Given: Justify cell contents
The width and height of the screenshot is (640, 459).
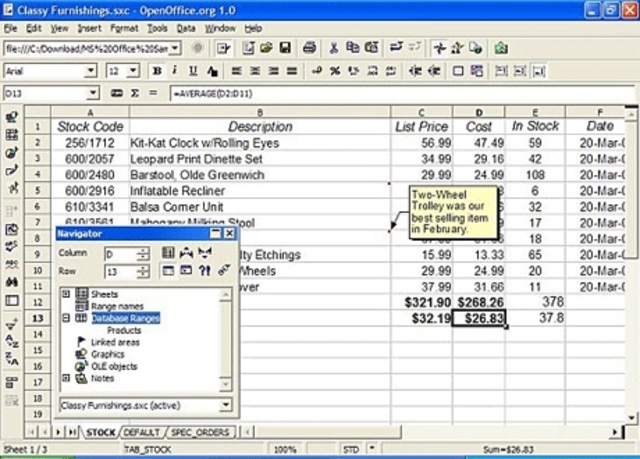Looking at the screenshot, I should 292,71.
